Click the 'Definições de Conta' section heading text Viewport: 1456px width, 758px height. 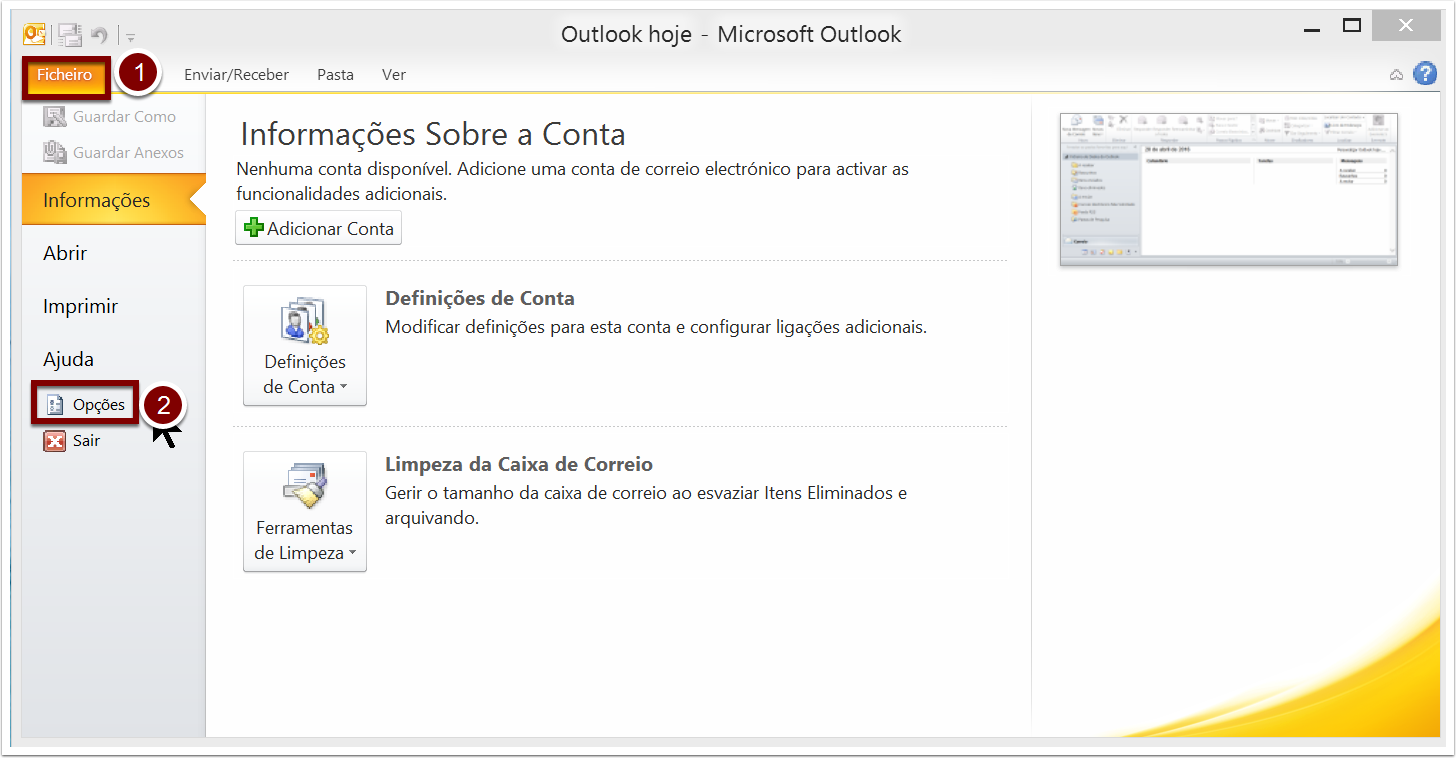pos(480,298)
